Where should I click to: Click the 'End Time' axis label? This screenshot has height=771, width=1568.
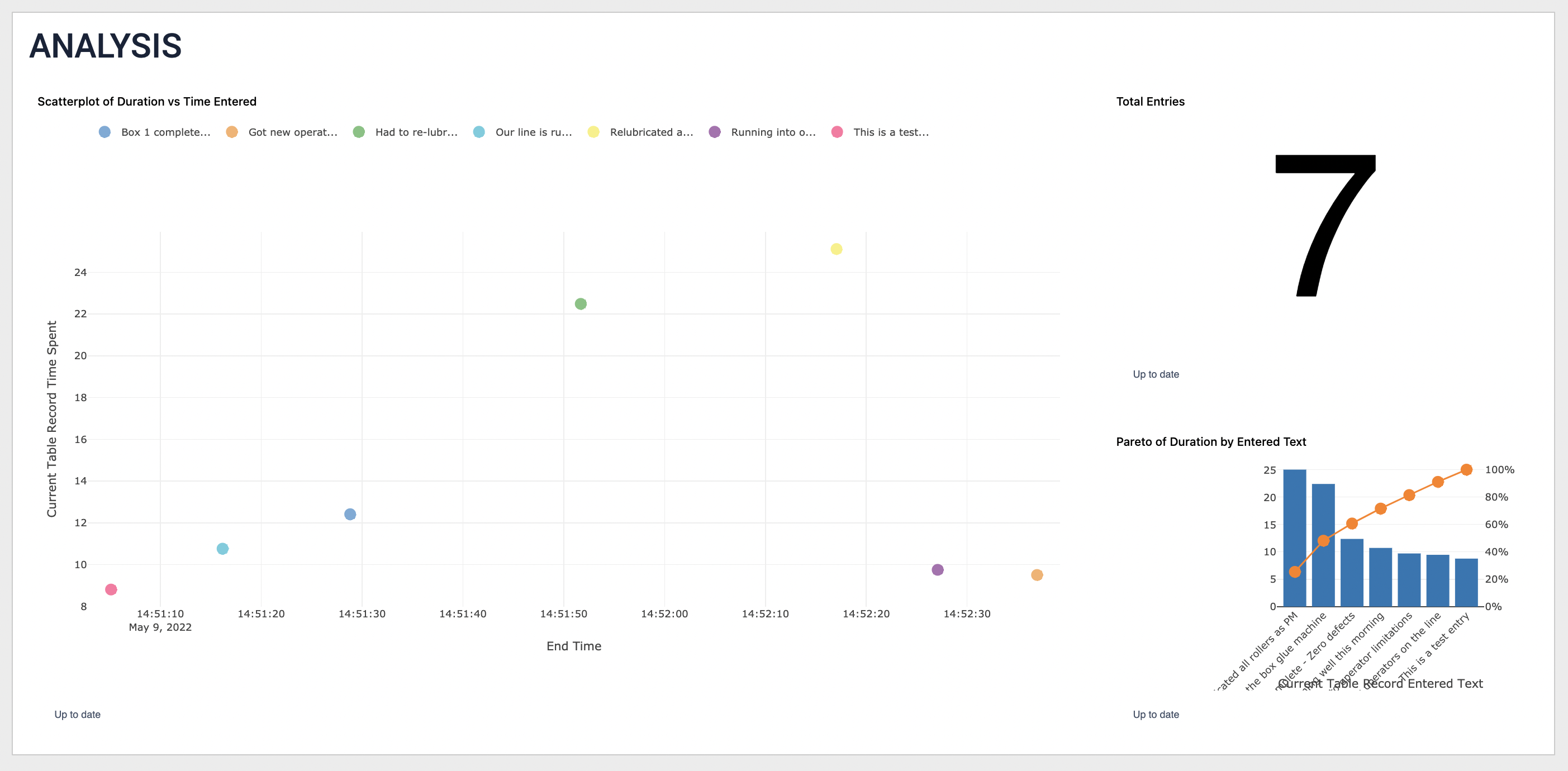pos(573,646)
